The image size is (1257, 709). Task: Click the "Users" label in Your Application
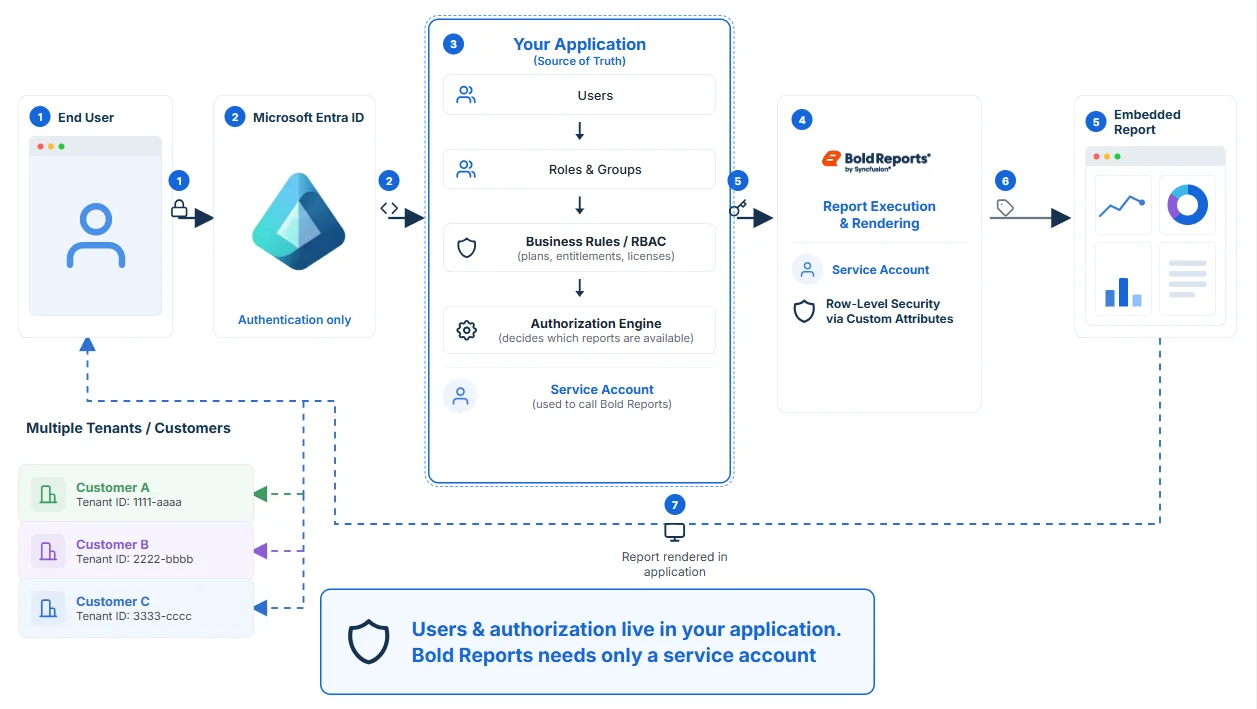[595, 95]
